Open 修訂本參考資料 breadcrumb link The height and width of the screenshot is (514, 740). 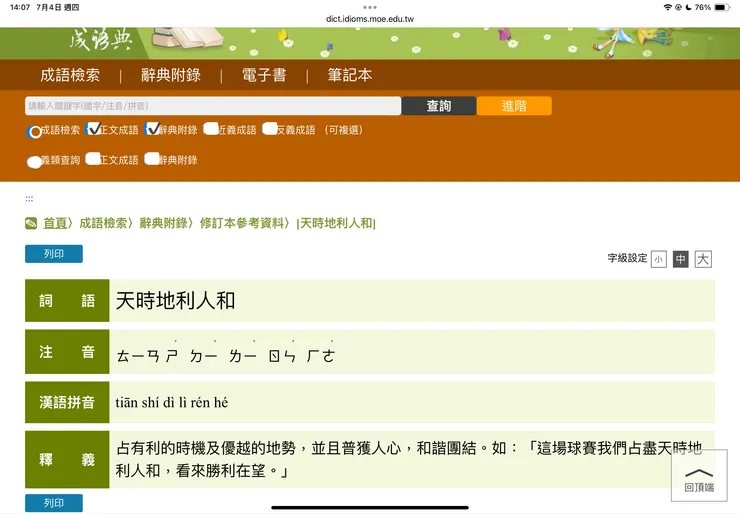pos(242,223)
